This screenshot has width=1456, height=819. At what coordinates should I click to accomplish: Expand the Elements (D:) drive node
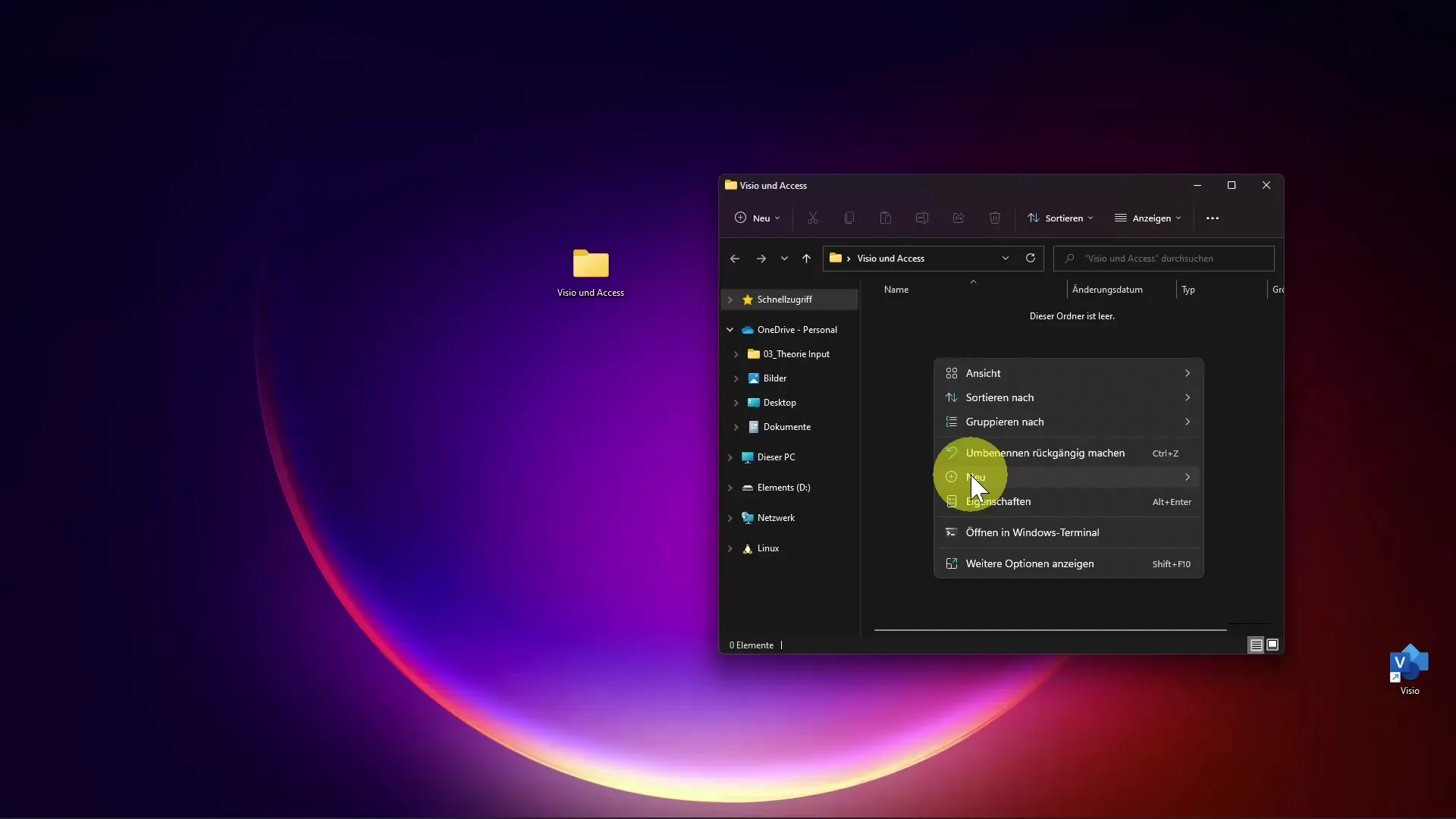pos(730,488)
